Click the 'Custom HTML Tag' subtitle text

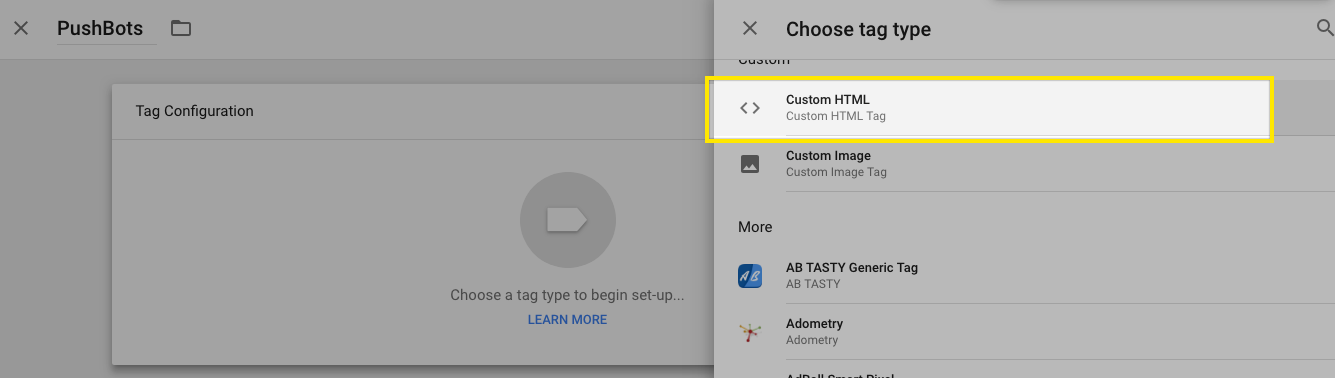pyautogui.click(x=836, y=116)
